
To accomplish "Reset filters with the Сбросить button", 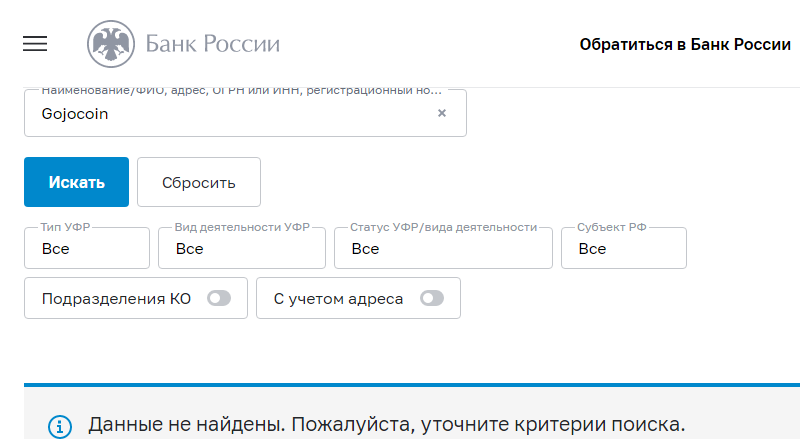I will pyautogui.click(x=199, y=182).
